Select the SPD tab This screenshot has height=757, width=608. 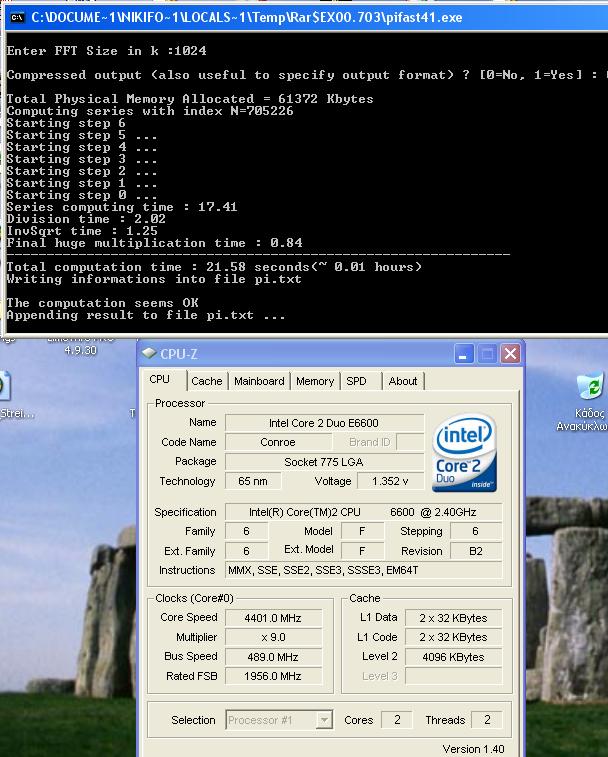point(356,381)
